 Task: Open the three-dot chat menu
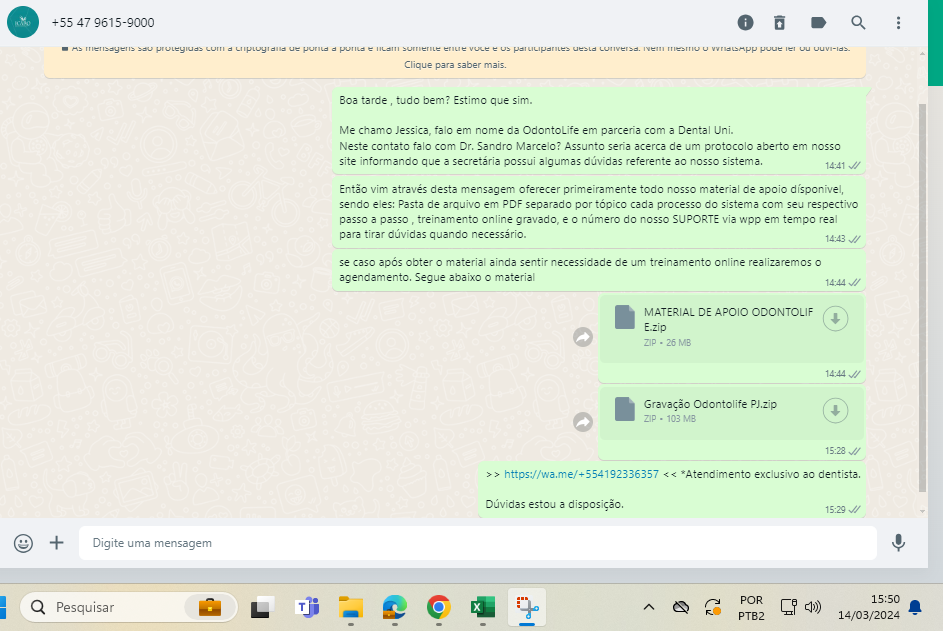(x=898, y=23)
